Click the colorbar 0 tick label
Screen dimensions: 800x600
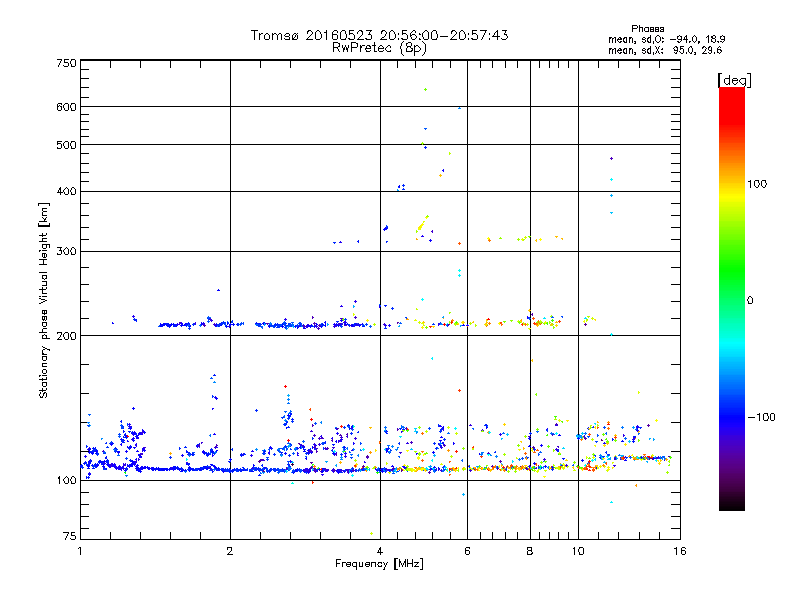[750, 301]
